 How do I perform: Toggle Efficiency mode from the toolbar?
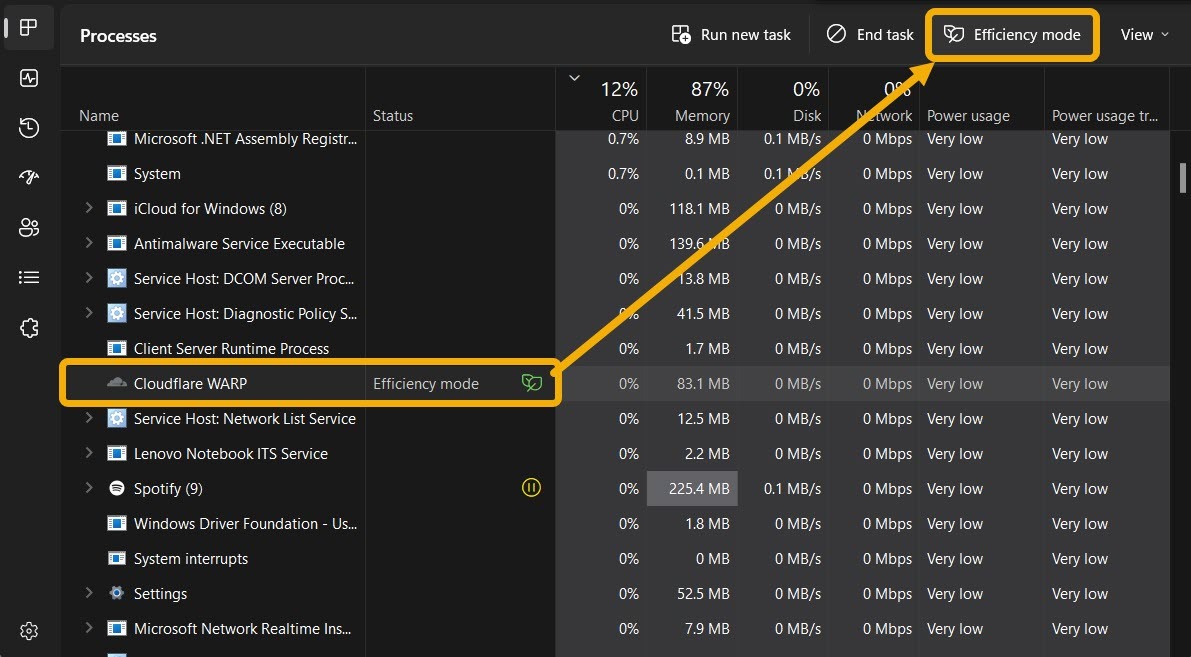pos(1012,34)
